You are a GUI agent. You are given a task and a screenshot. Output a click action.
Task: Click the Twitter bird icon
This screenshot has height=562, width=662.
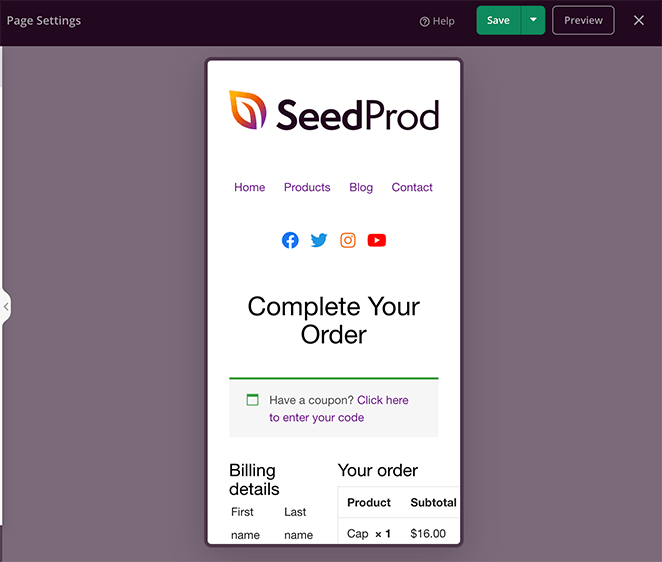[319, 240]
